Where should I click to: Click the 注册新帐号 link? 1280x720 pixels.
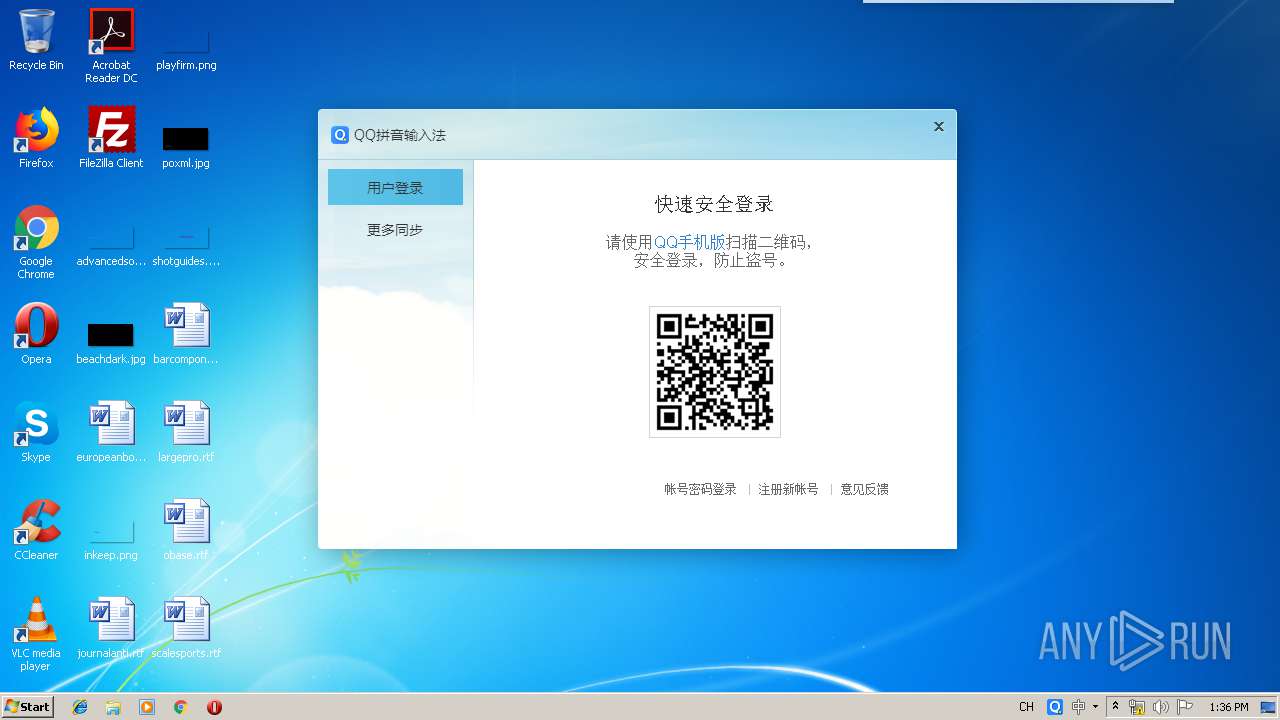[x=788, y=489]
